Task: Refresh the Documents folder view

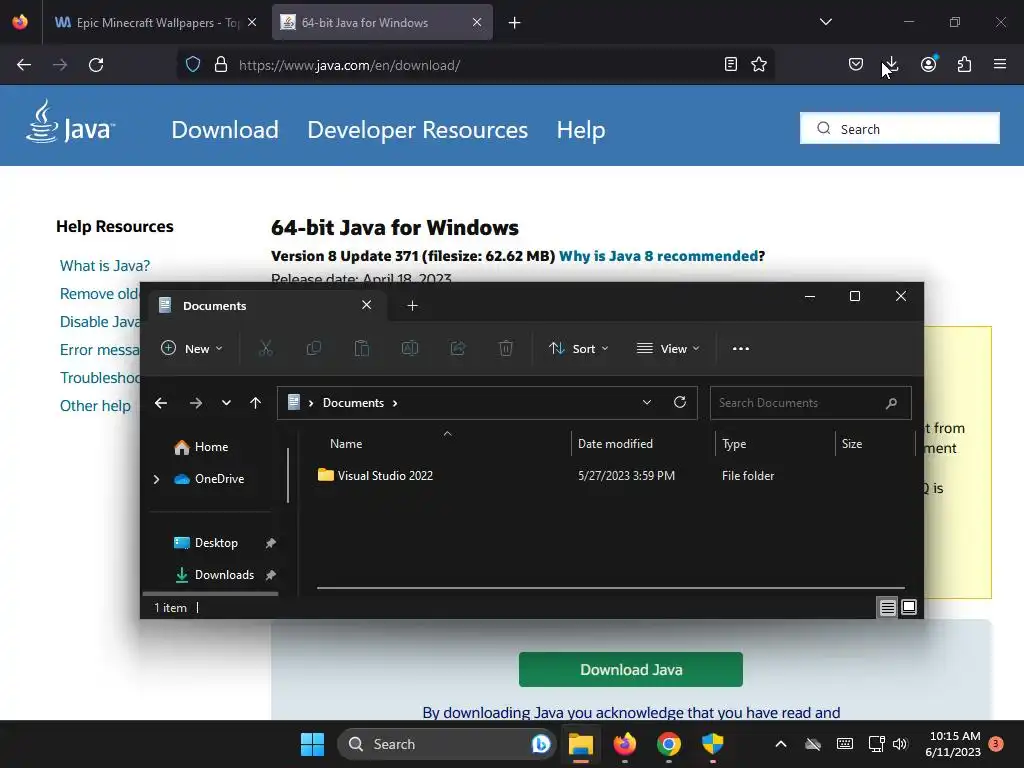Action: coord(680,402)
